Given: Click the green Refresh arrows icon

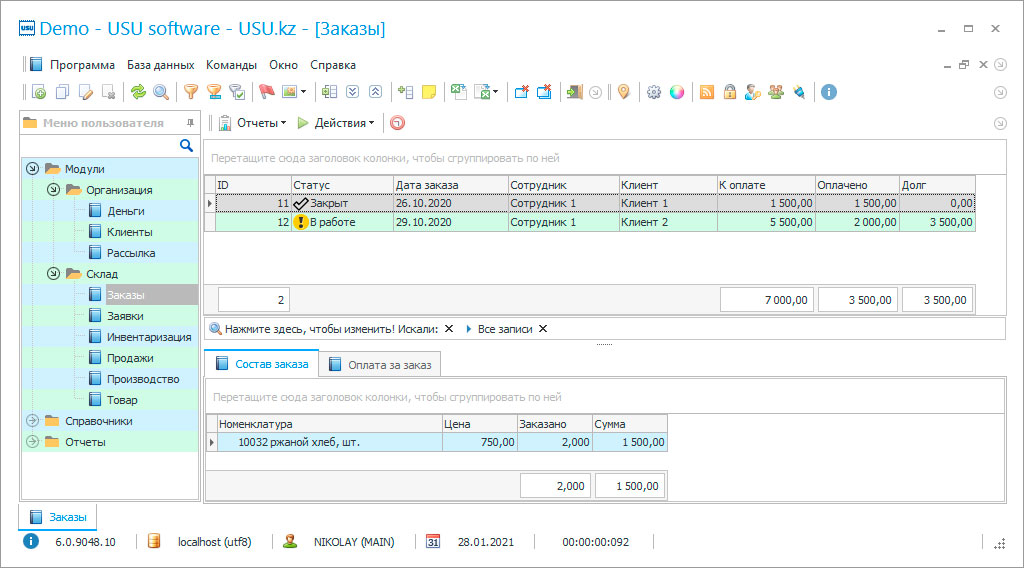Looking at the screenshot, I should [x=138, y=92].
